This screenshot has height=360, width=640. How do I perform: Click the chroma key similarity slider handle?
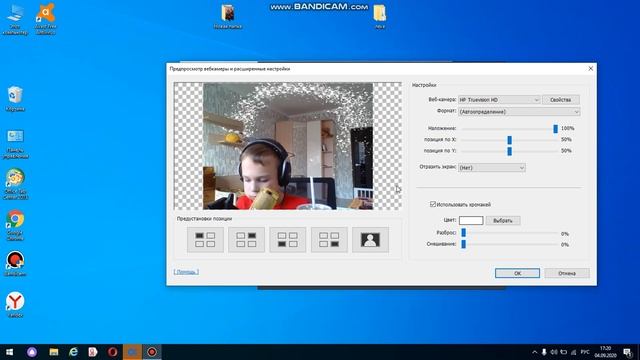click(x=463, y=233)
